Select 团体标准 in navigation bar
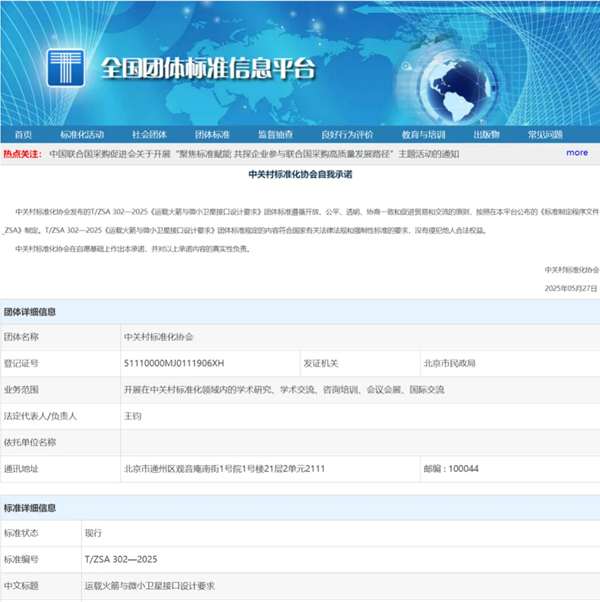Image resolution: width=600 pixels, height=602 pixels. coord(212,135)
